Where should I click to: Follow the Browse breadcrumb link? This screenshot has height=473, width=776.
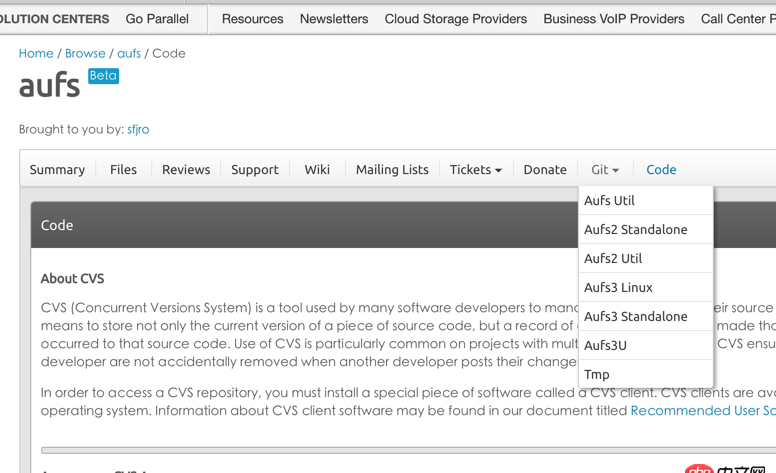(85, 53)
